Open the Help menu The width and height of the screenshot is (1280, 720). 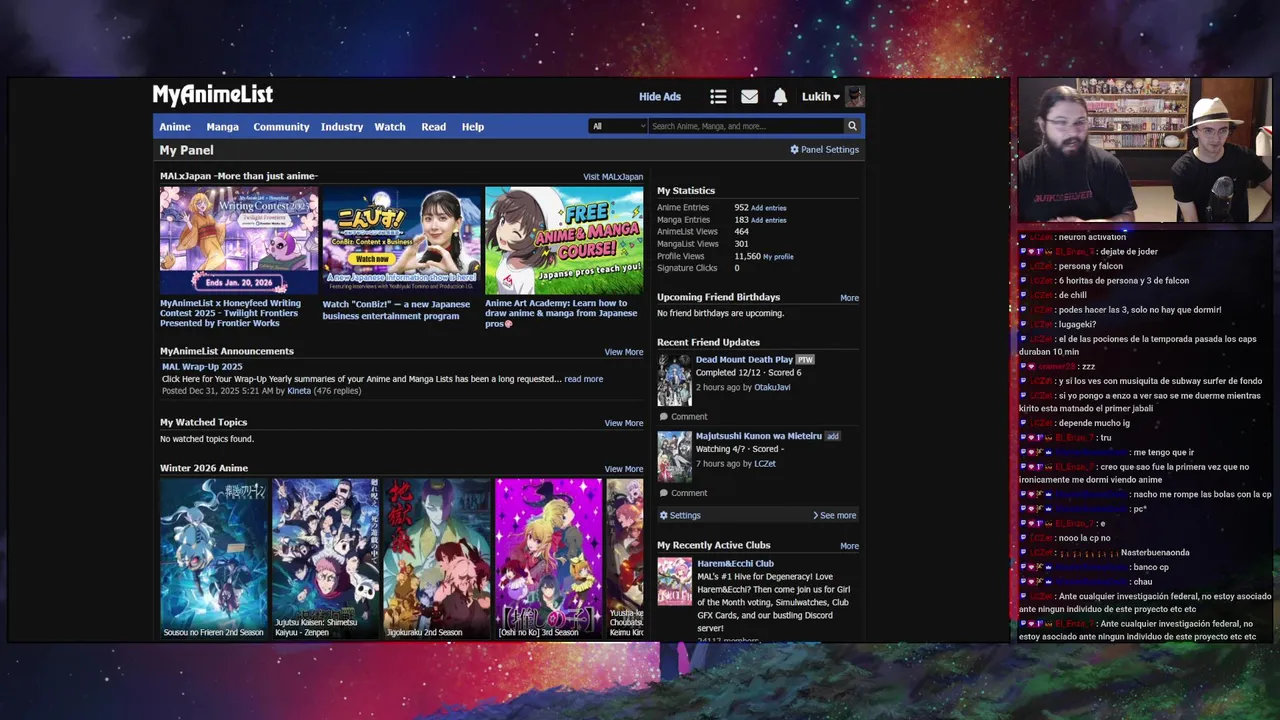(x=473, y=127)
